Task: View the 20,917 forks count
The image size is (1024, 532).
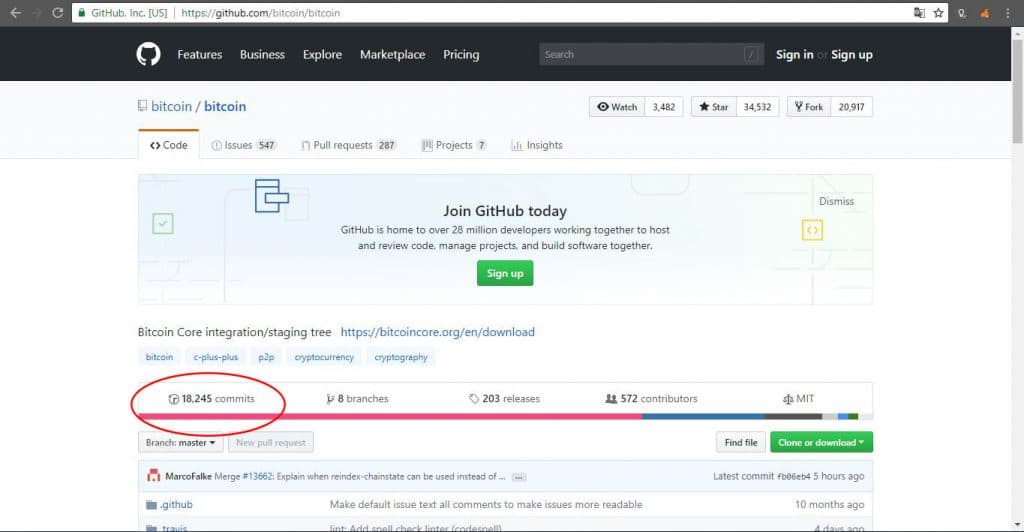Action: tap(852, 107)
